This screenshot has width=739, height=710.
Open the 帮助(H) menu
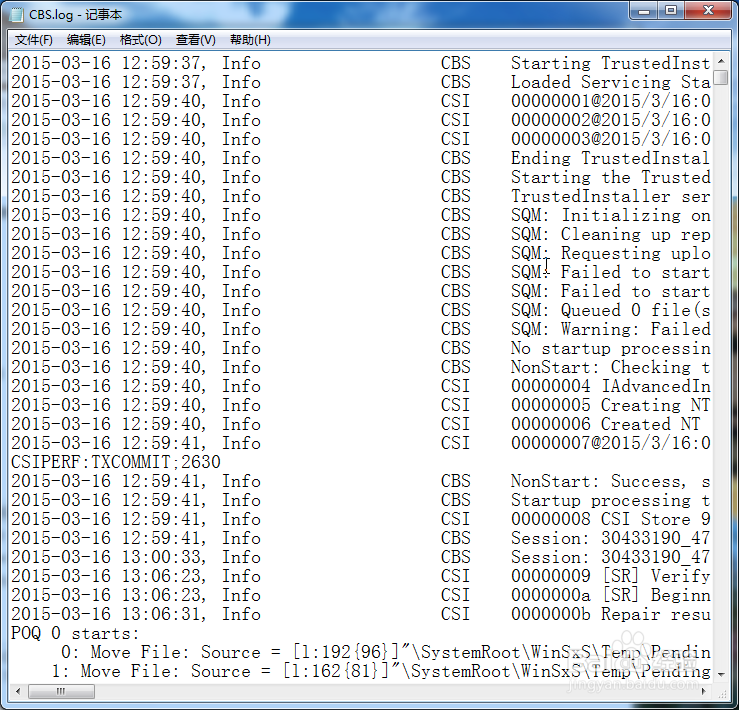(250, 40)
